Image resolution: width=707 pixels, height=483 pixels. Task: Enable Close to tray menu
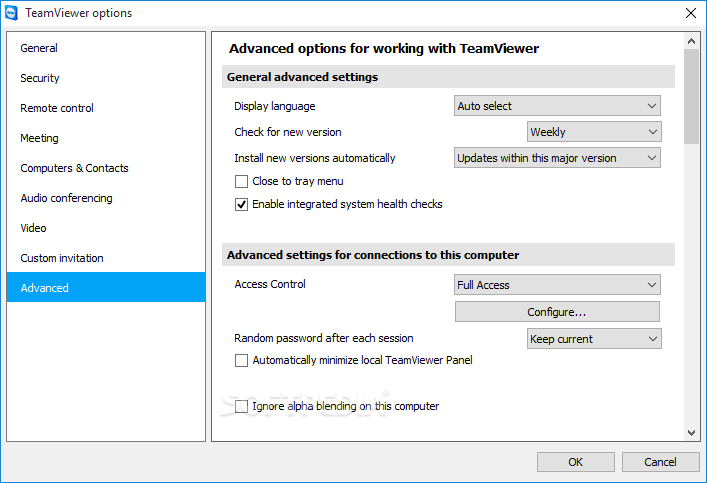241,181
